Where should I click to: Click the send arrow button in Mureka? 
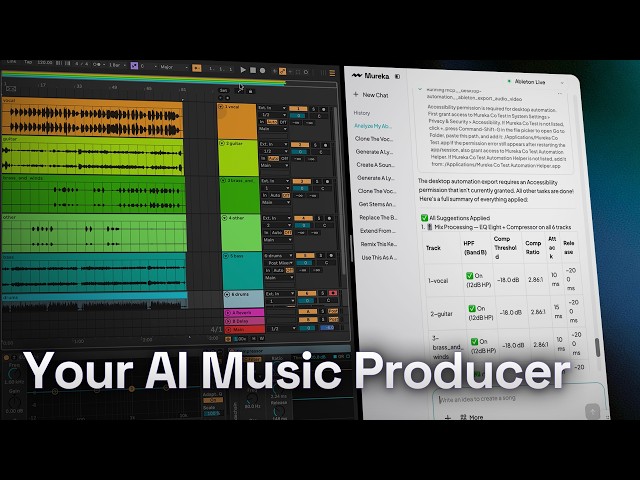point(592,410)
